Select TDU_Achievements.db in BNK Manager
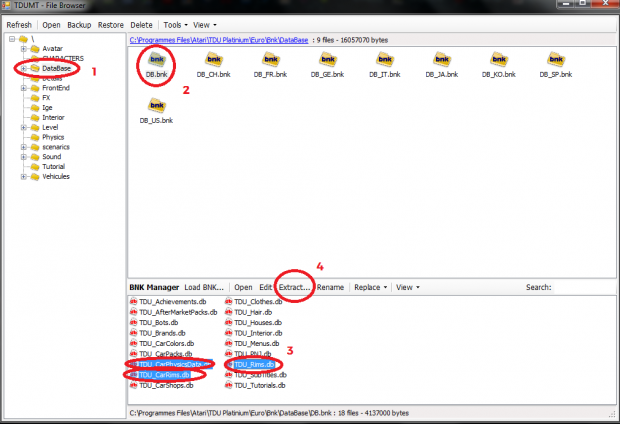 170,301
